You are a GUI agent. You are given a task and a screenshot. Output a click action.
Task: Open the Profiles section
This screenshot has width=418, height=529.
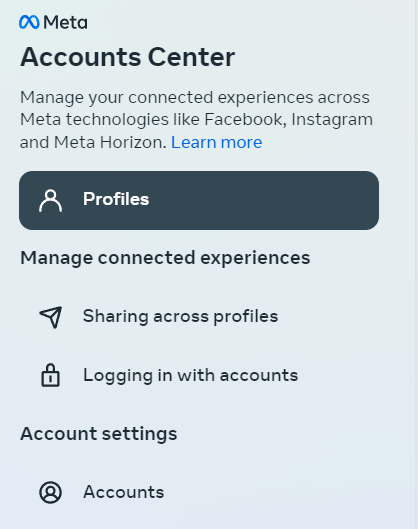click(199, 200)
